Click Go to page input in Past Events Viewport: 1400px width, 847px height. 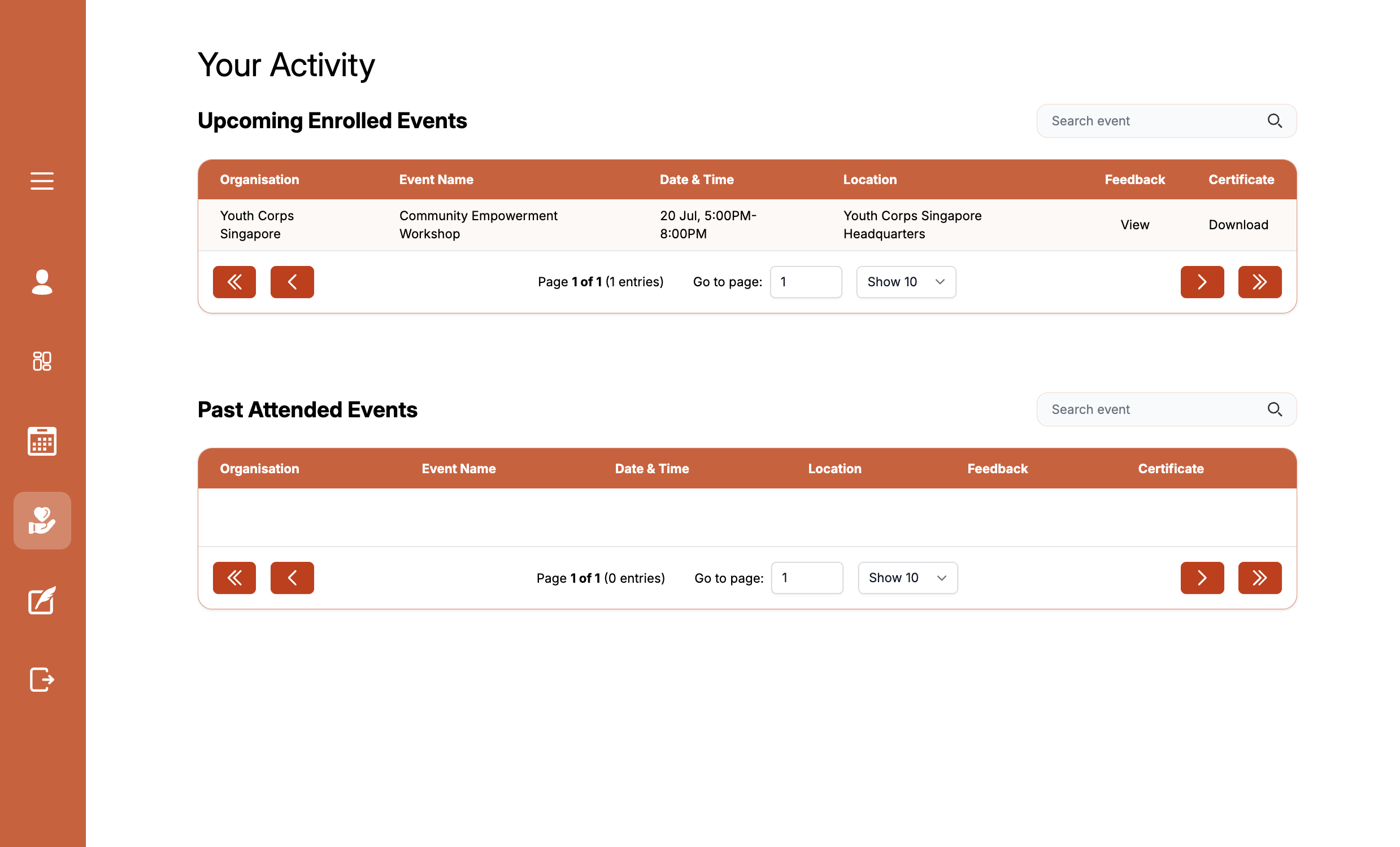tap(806, 578)
